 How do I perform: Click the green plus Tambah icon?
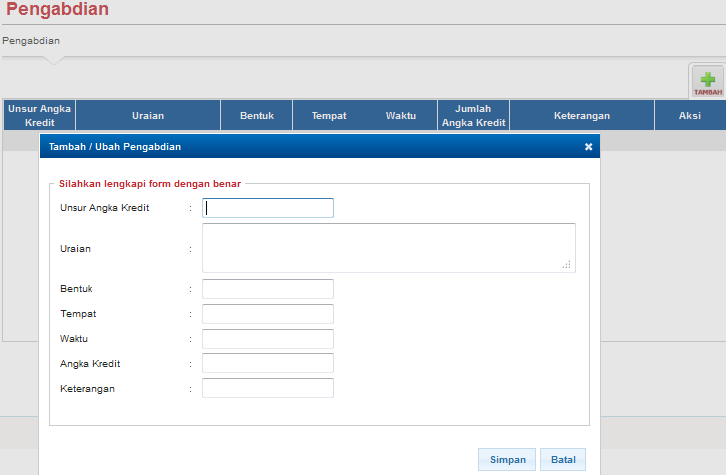coord(707,82)
